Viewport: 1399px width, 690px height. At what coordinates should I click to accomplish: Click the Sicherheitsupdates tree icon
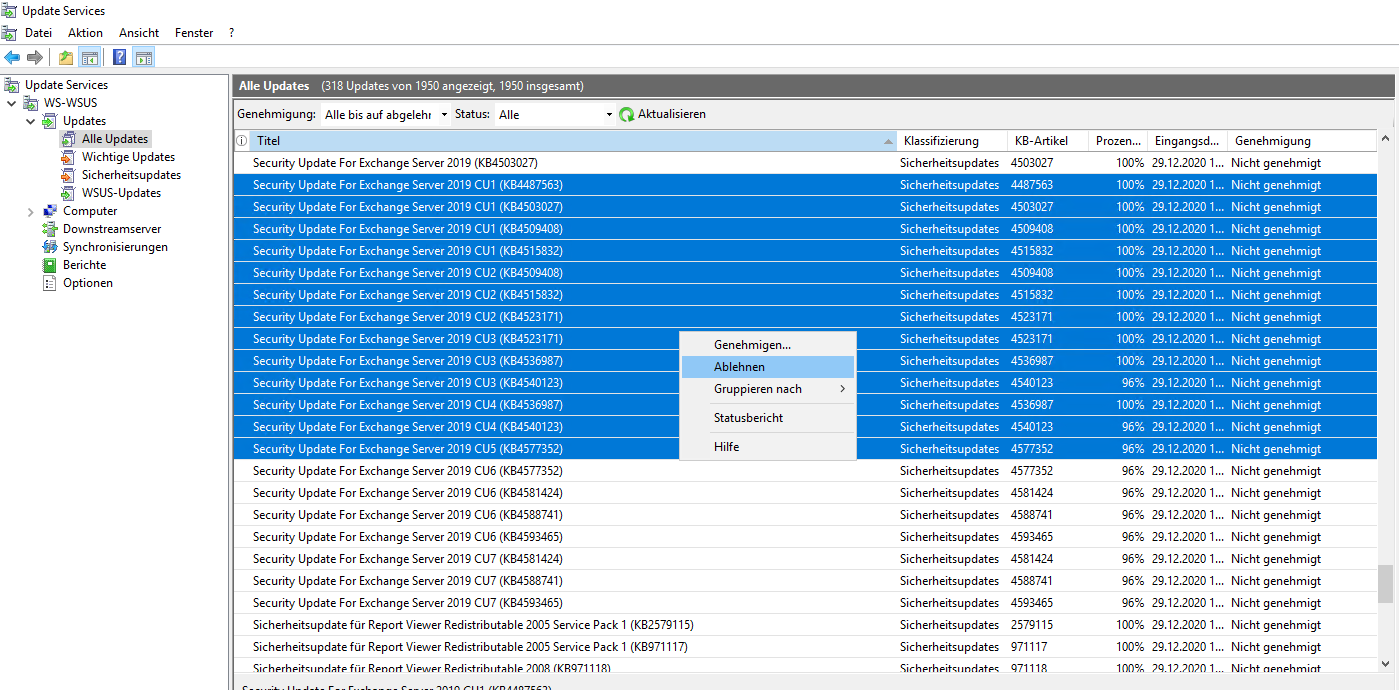pos(69,175)
